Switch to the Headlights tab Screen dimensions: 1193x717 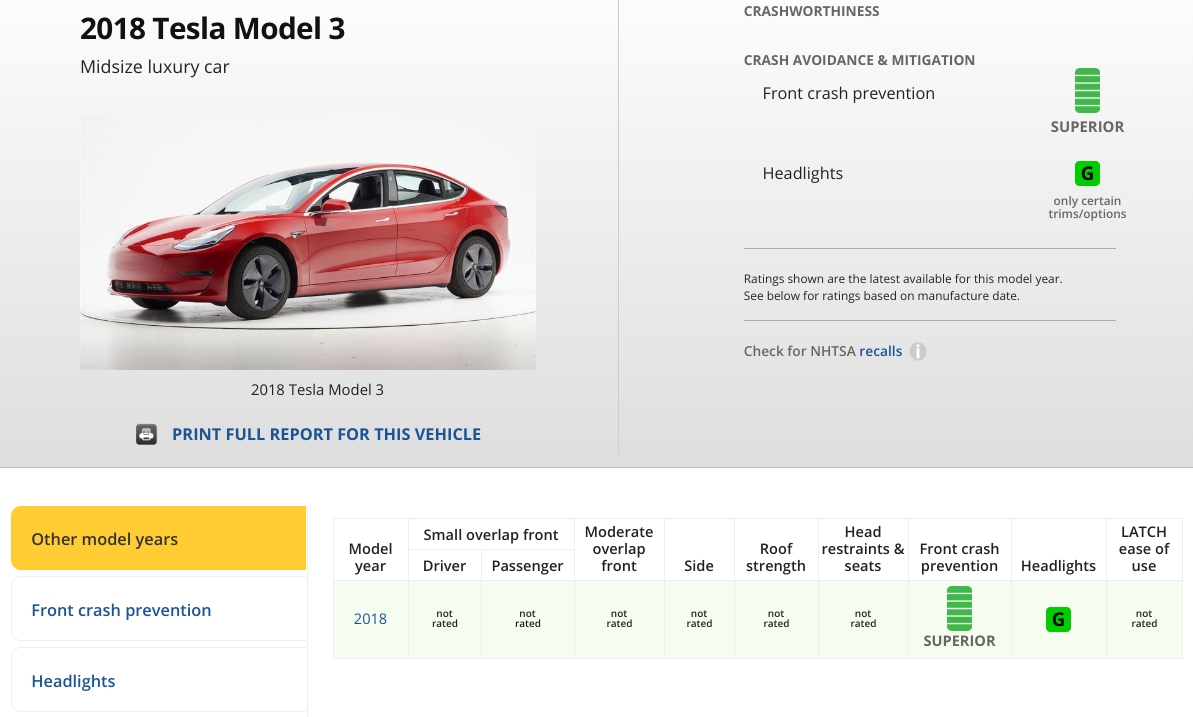159,680
